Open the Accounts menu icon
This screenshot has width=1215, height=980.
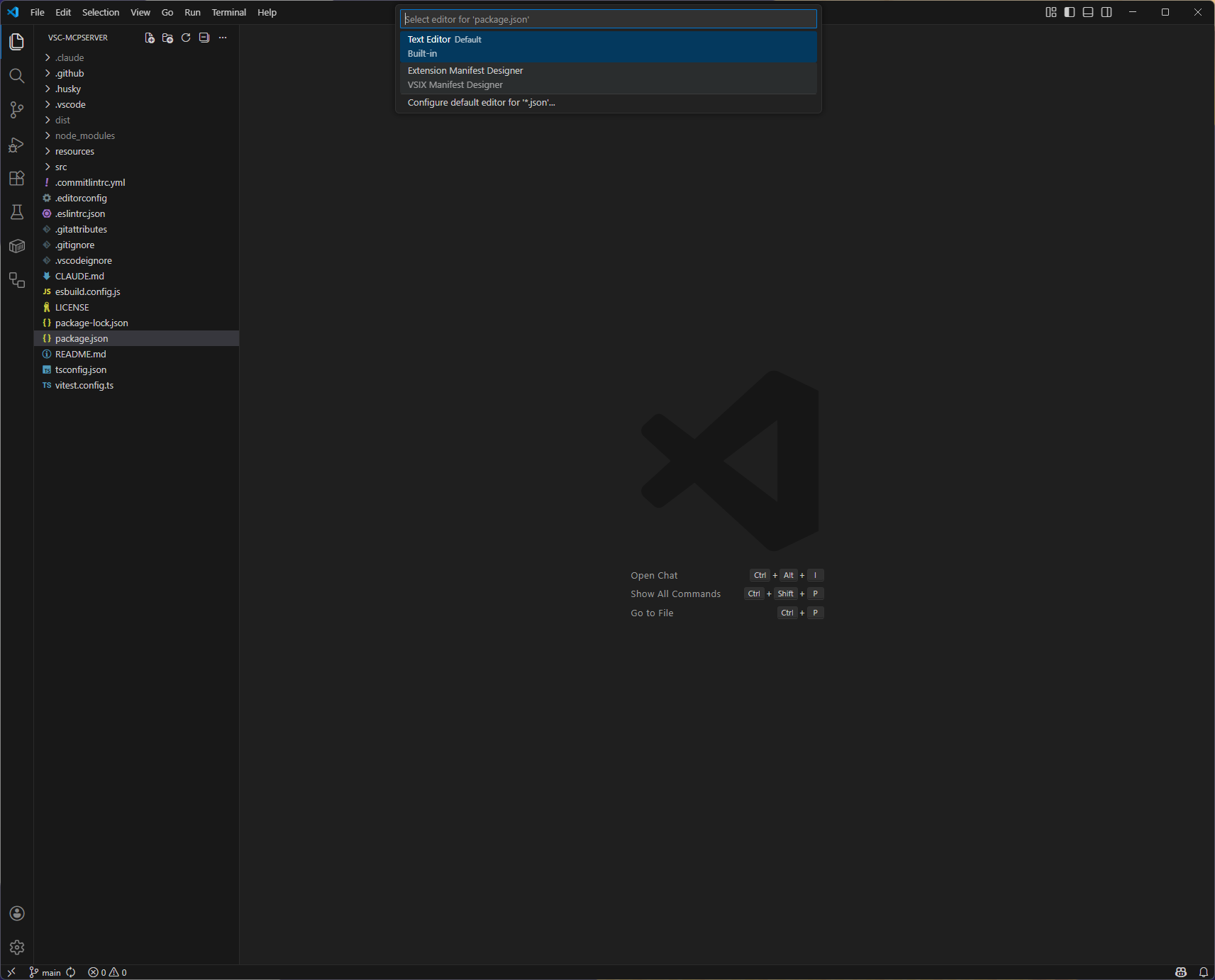tap(17, 913)
